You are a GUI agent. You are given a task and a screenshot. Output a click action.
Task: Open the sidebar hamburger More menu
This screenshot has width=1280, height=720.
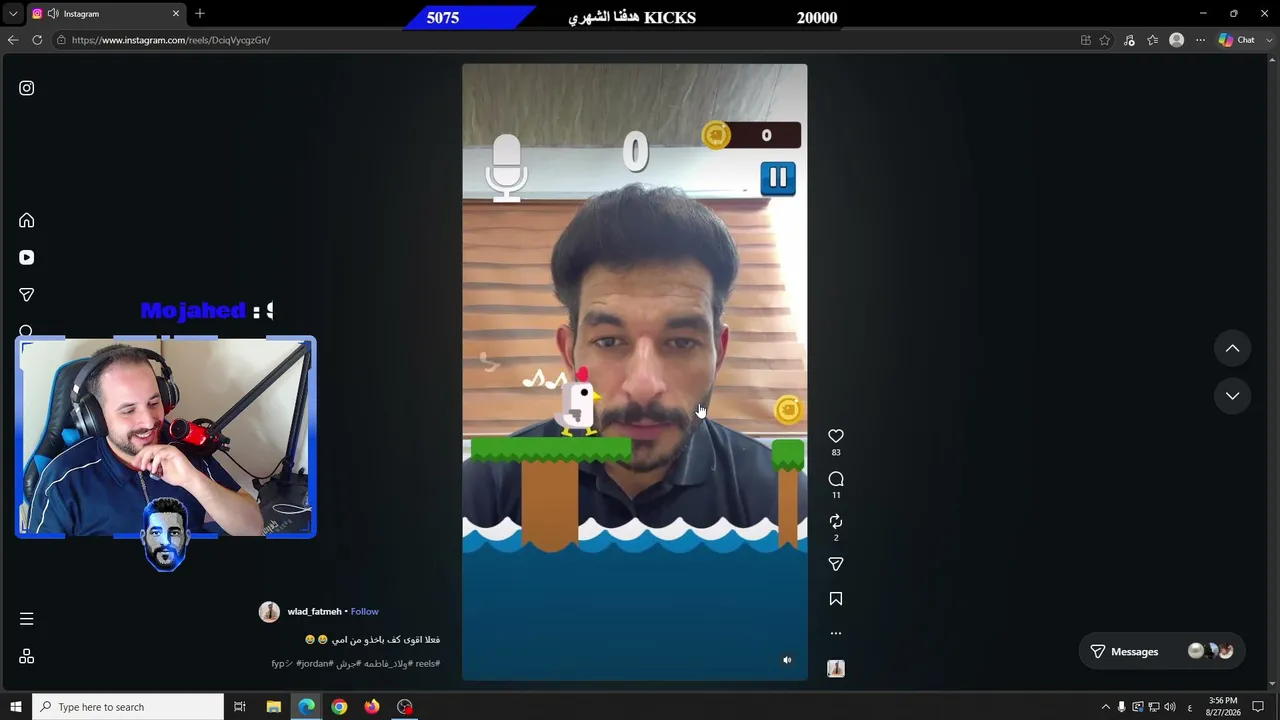[27, 619]
